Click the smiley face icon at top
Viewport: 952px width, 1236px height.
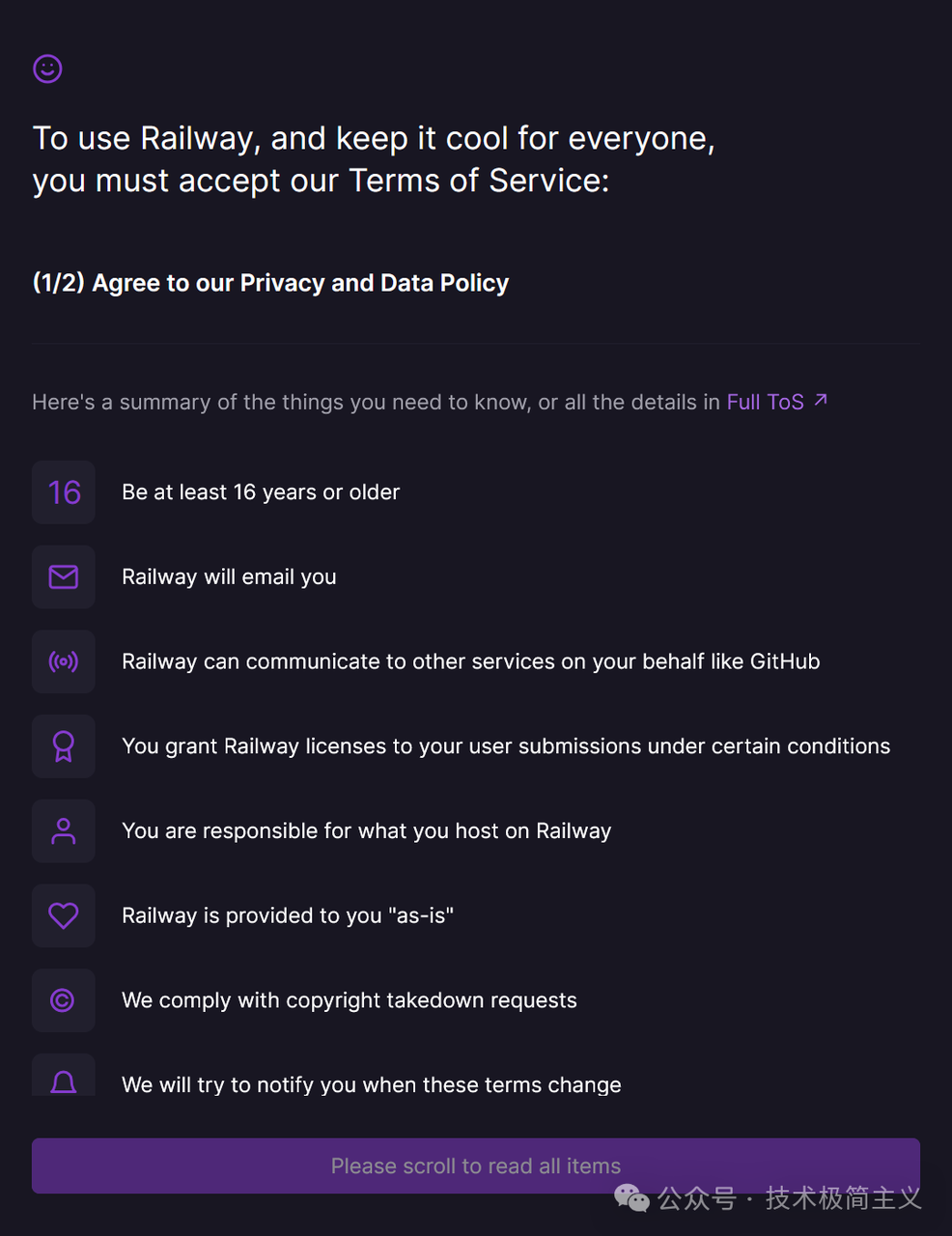47,69
